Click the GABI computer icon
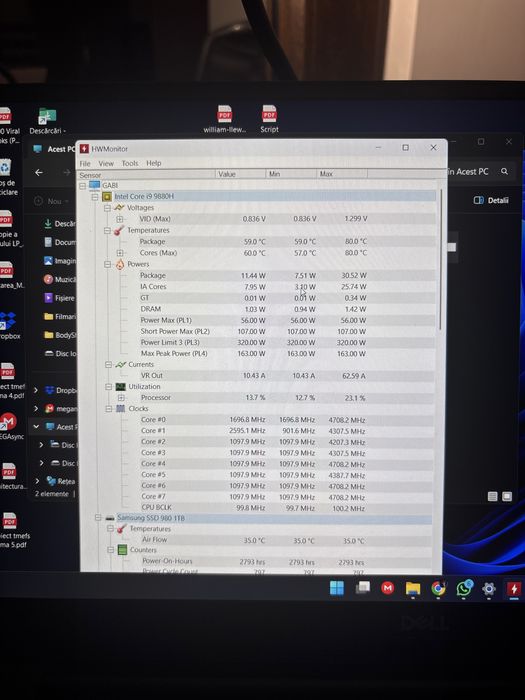The width and height of the screenshot is (525, 700). (x=94, y=185)
